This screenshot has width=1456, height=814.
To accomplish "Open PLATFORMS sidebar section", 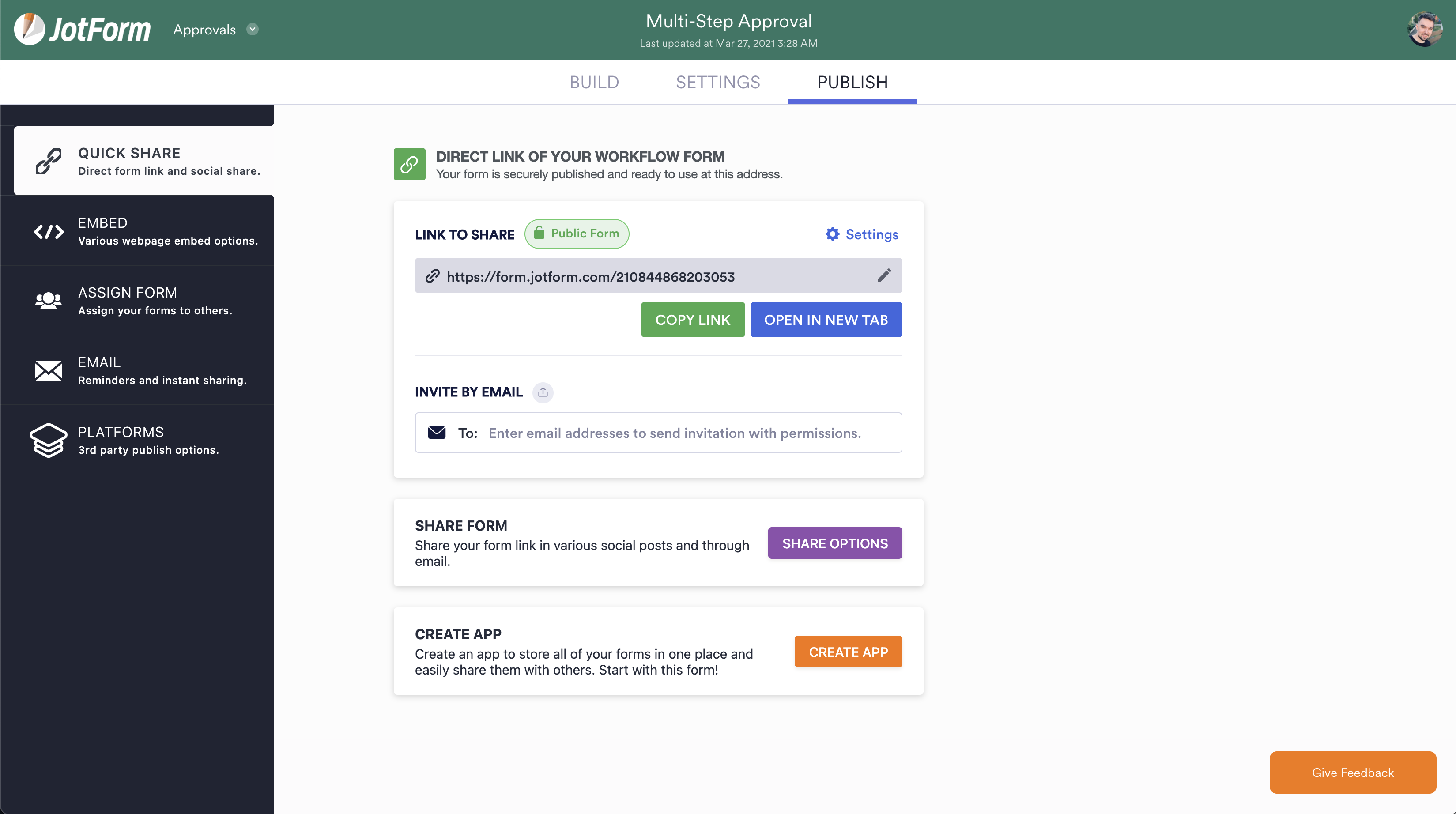I will [x=137, y=441].
